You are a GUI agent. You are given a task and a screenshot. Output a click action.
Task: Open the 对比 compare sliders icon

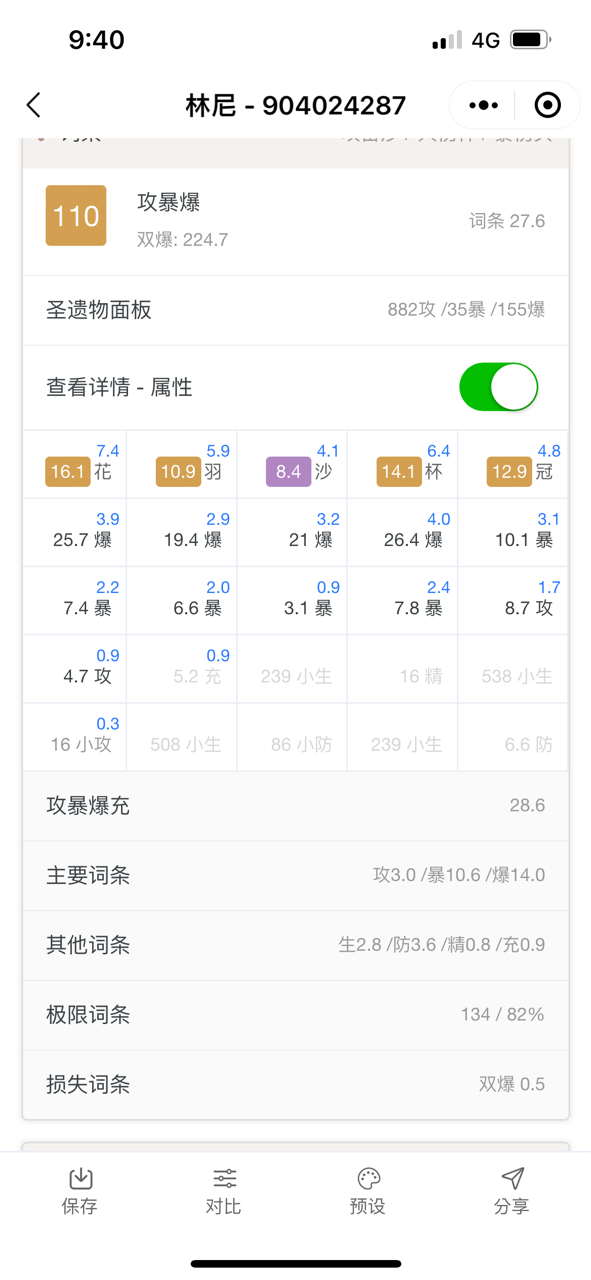(224, 1178)
